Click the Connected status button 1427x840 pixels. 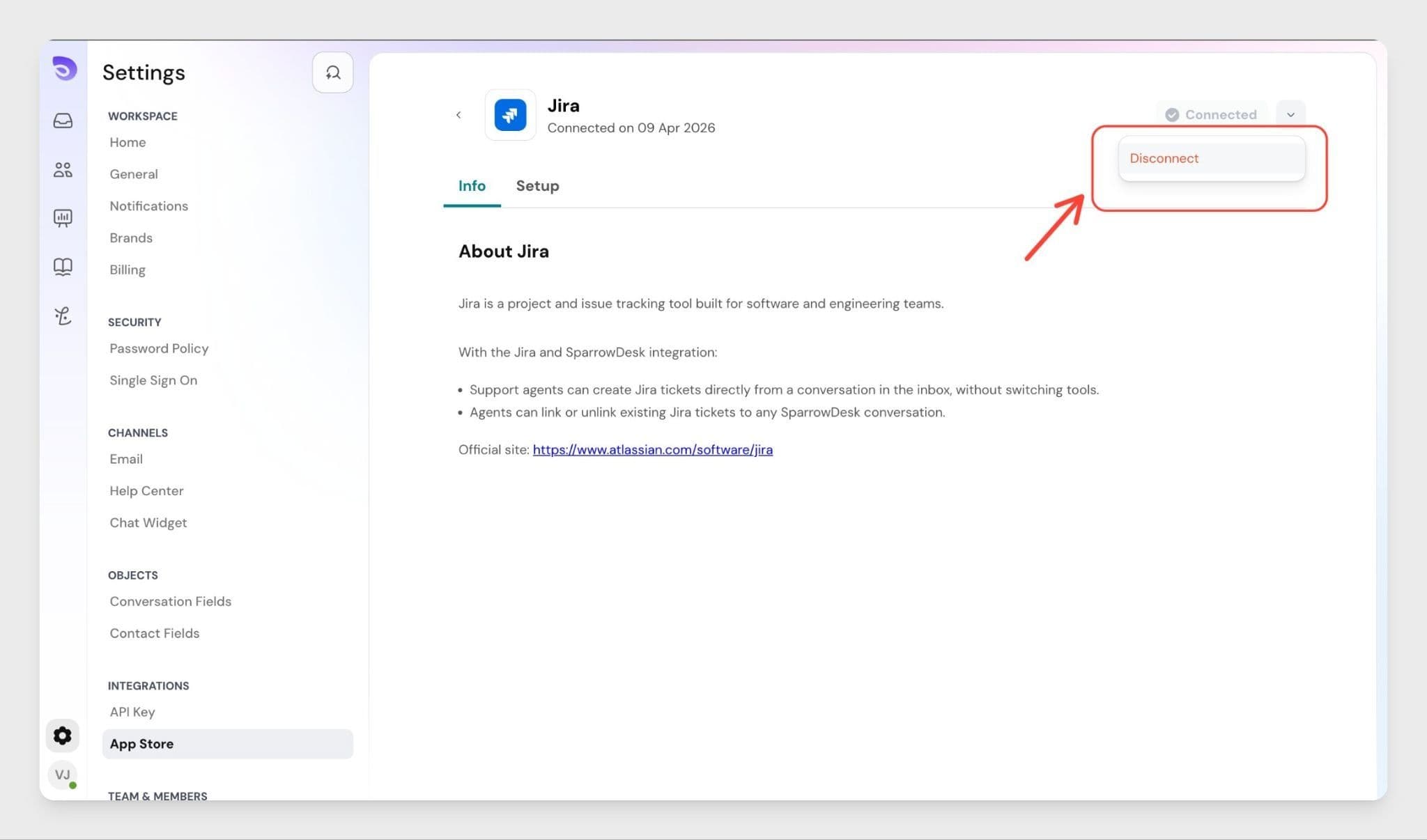[1211, 115]
